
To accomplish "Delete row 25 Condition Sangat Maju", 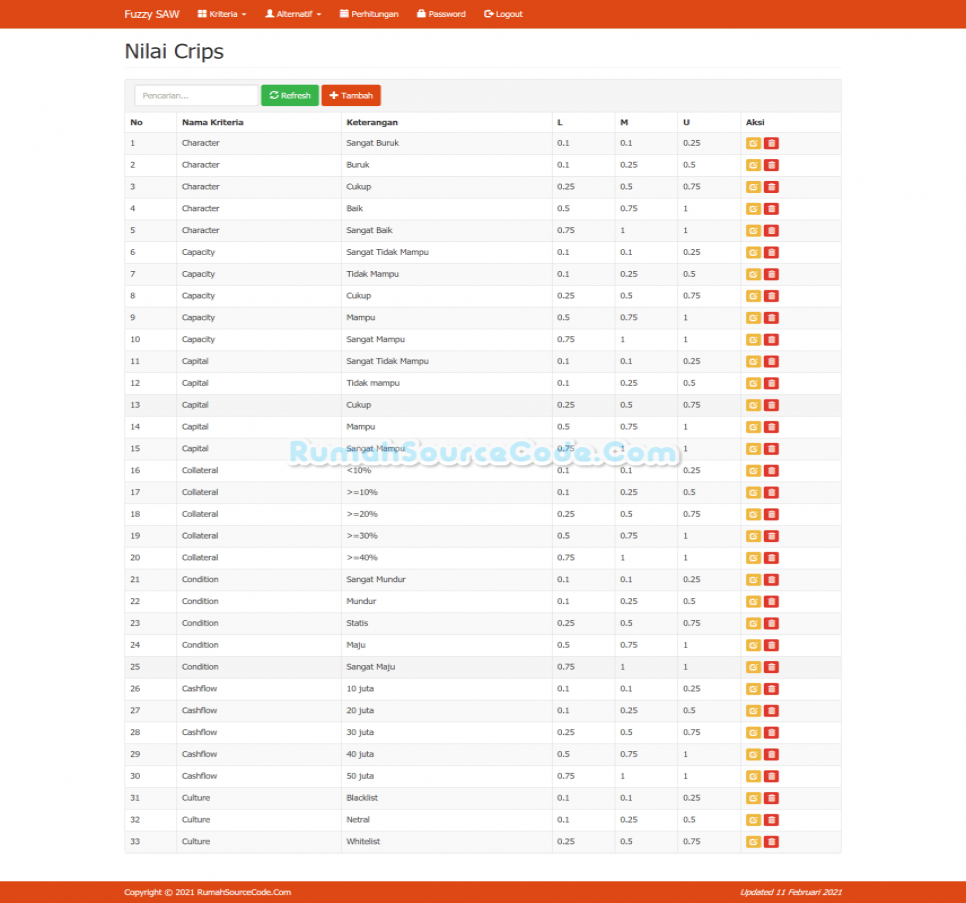I will tap(771, 666).
